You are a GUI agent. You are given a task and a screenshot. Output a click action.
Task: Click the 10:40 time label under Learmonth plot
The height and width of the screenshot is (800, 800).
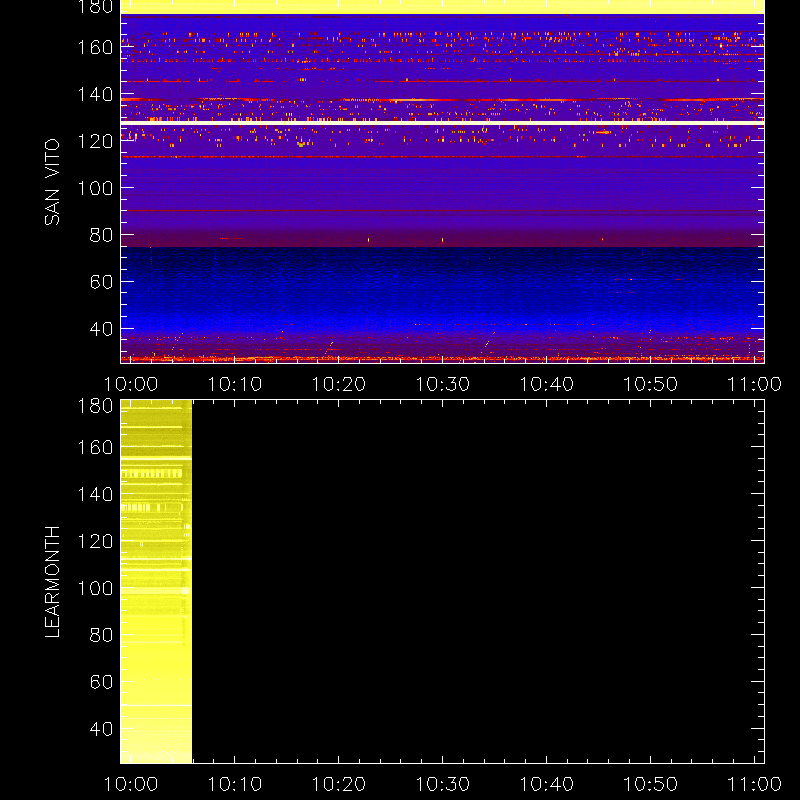[x=547, y=784]
